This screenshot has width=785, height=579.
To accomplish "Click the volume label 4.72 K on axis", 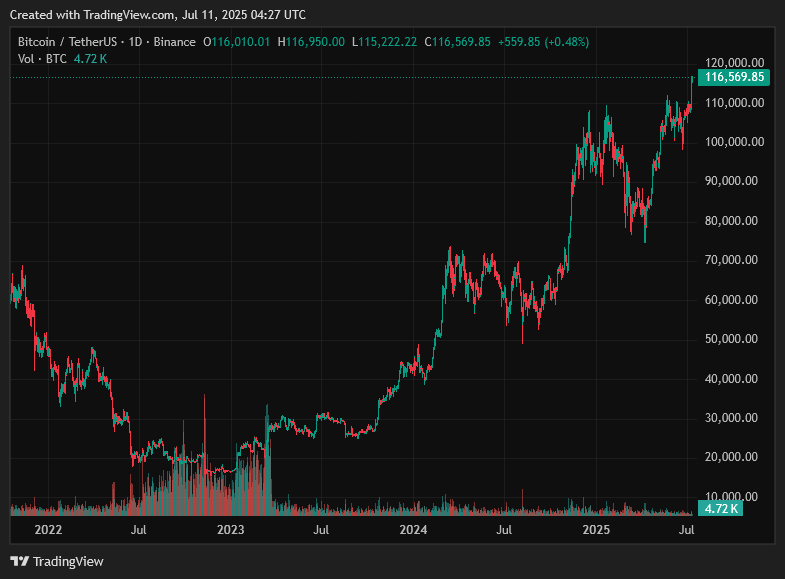I will tap(720, 508).
